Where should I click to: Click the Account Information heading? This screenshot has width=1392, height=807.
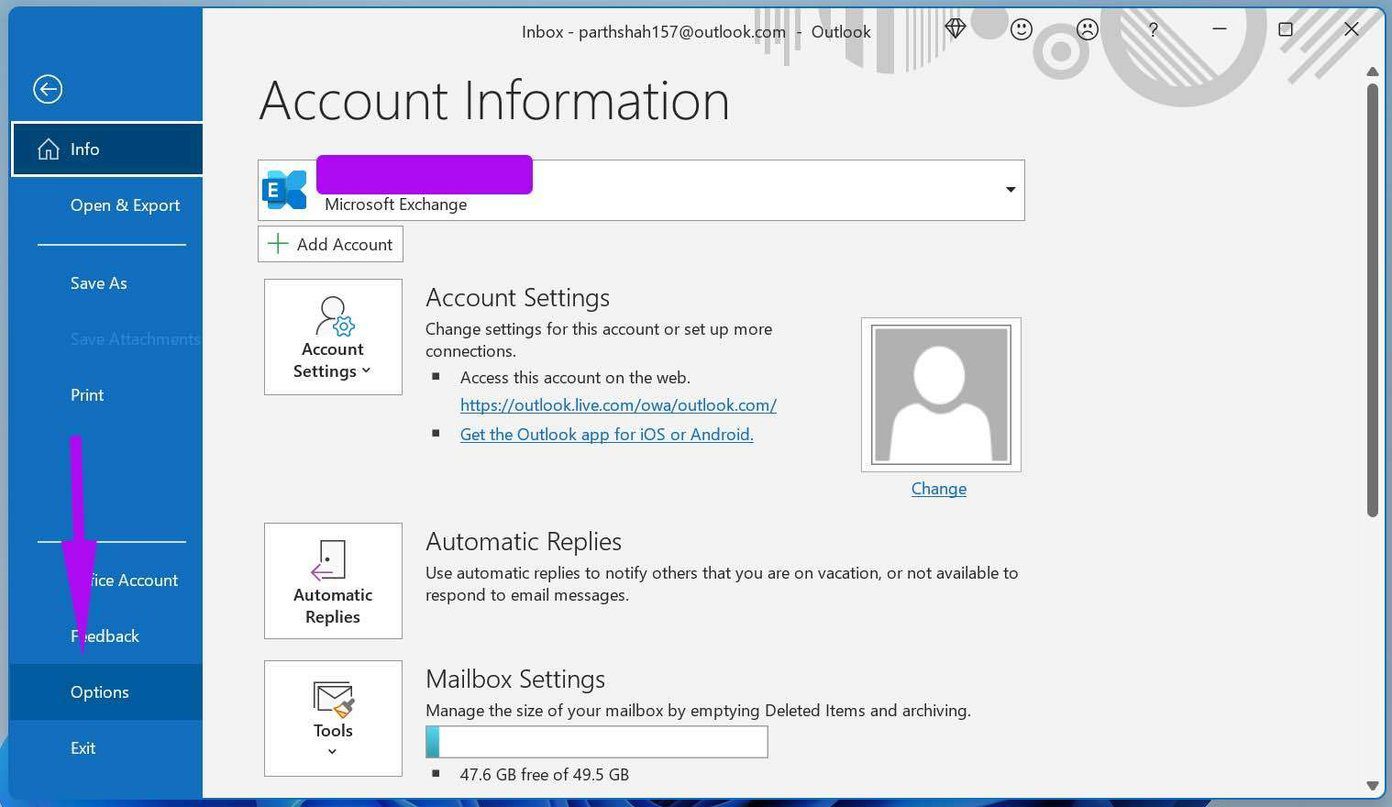pyautogui.click(x=494, y=101)
